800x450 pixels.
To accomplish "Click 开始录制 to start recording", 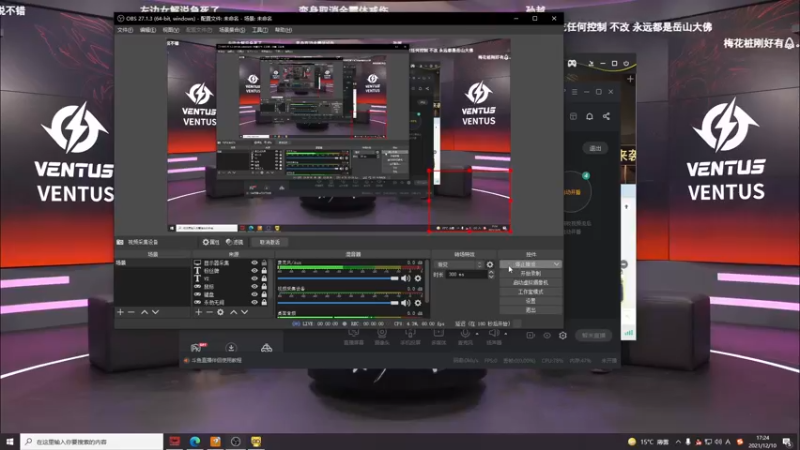I will pos(531,273).
